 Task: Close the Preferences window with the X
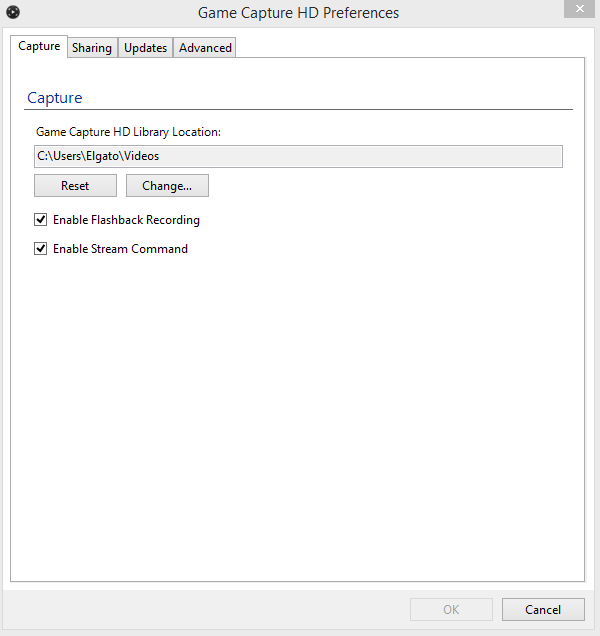tap(580, 9)
